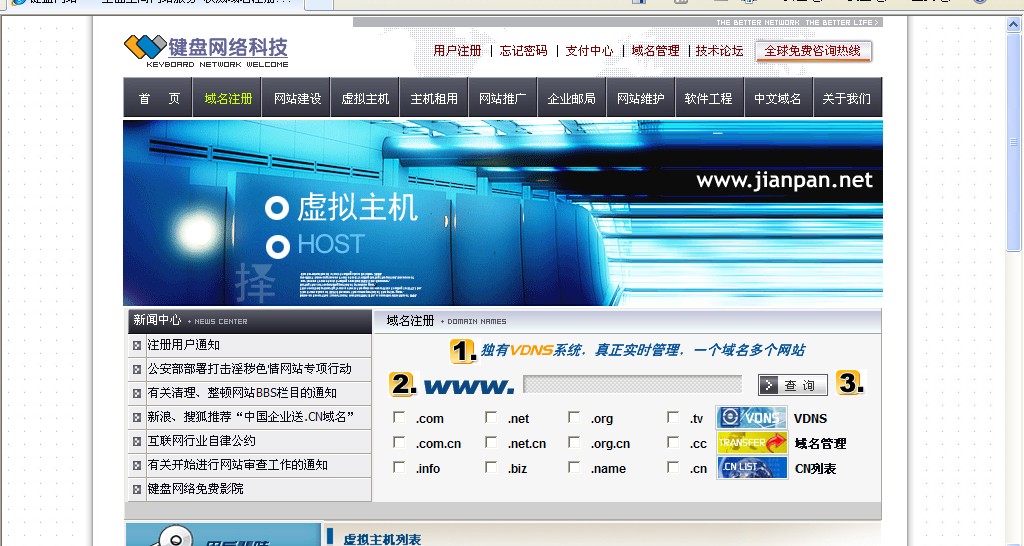This screenshot has height=546, width=1024.
Task: Click bullet icon beside 有关开始进行网站审查工作的通知
Action: tap(136, 466)
